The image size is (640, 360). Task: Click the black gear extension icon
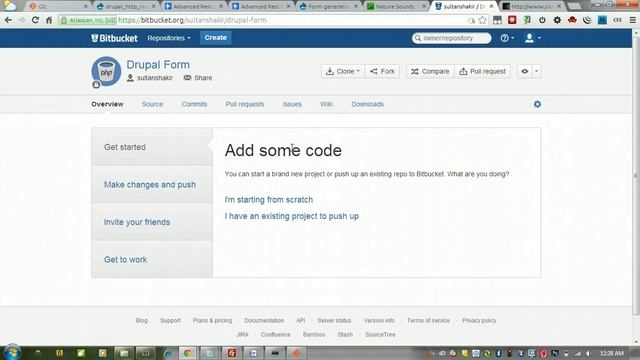pyautogui.click(x=557, y=20)
